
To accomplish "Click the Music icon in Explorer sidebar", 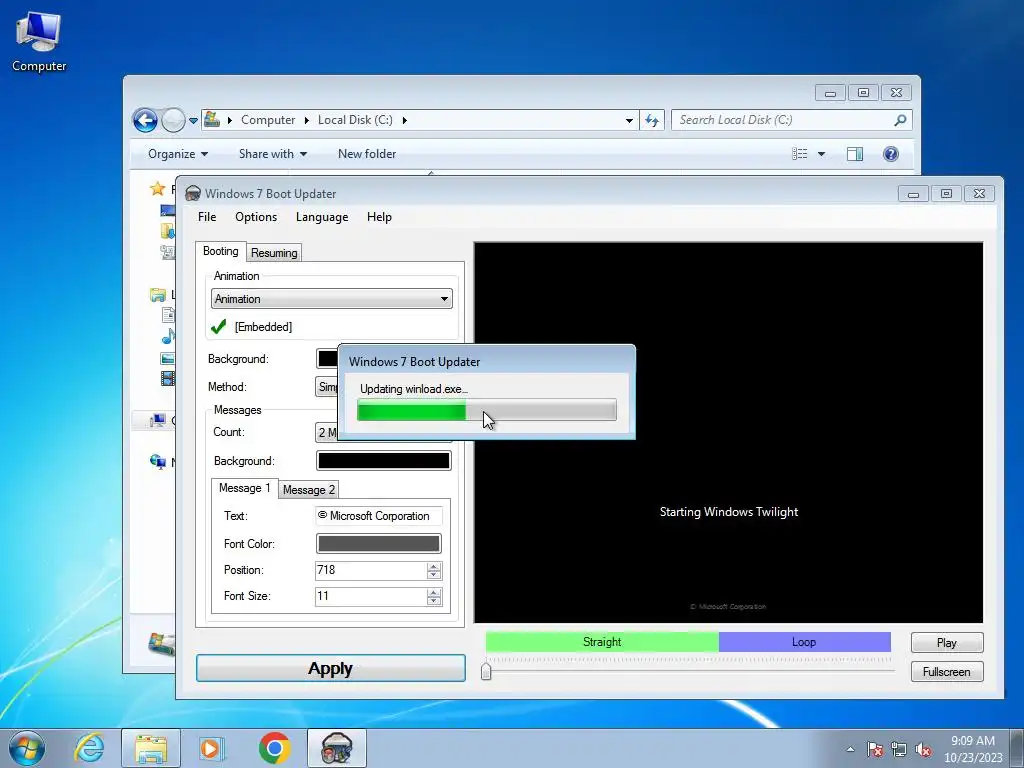I will click(168, 337).
